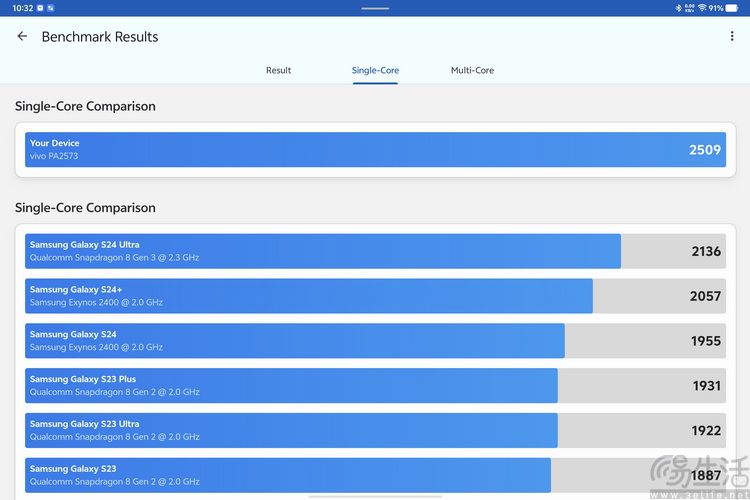
Task: Switch to the Multi-Core tab
Action: [x=472, y=70]
